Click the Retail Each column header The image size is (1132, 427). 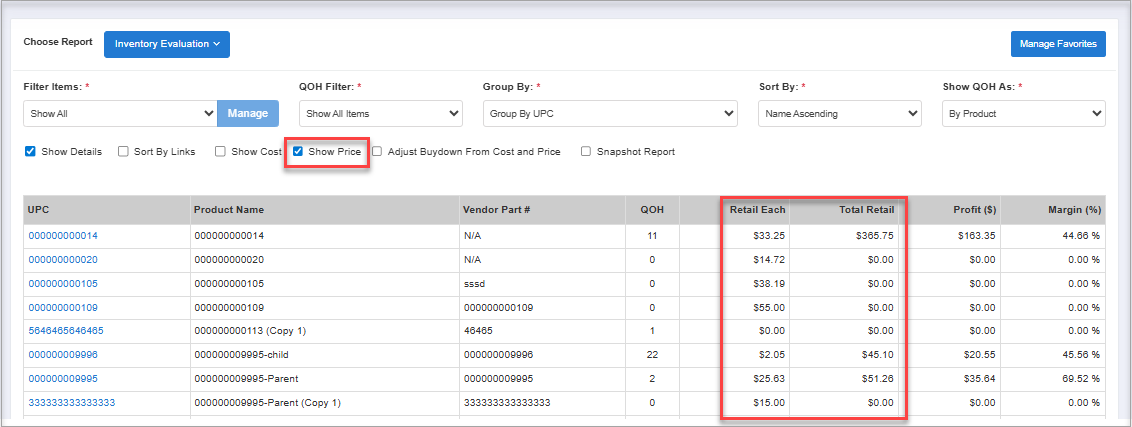pos(757,210)
